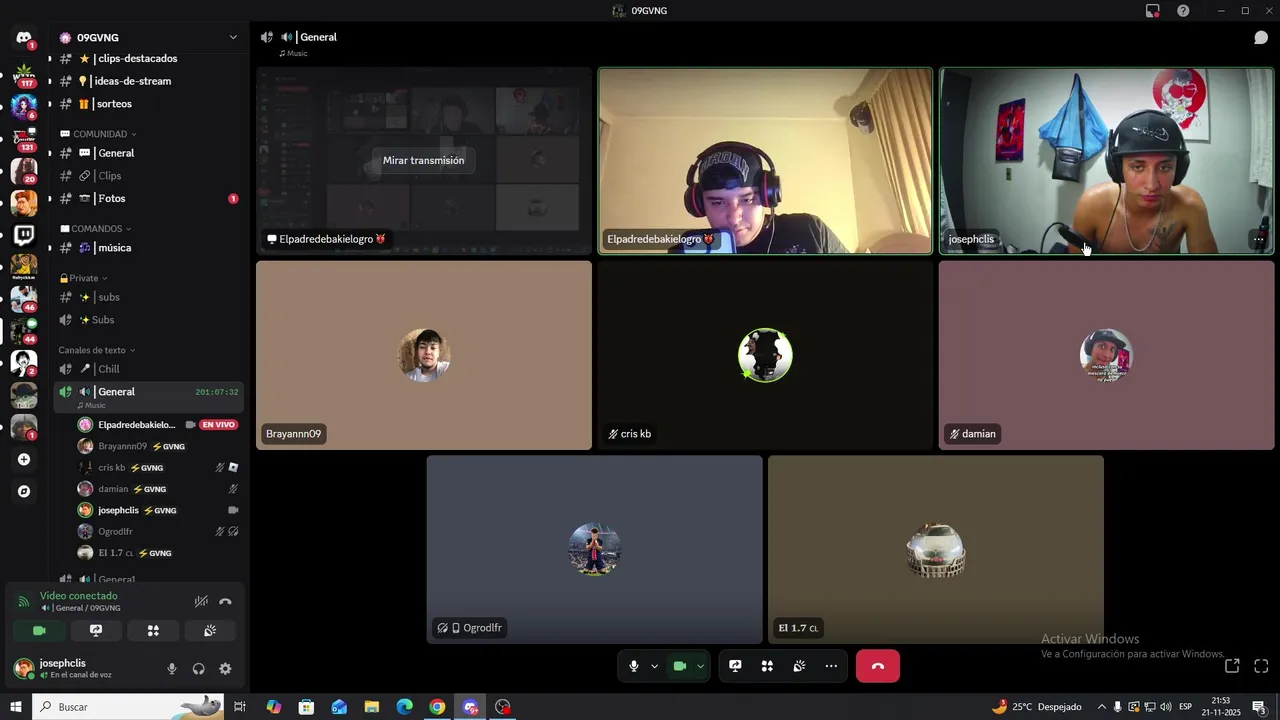
Task: Turn off camera in call control bar
Action: [680, 666]
